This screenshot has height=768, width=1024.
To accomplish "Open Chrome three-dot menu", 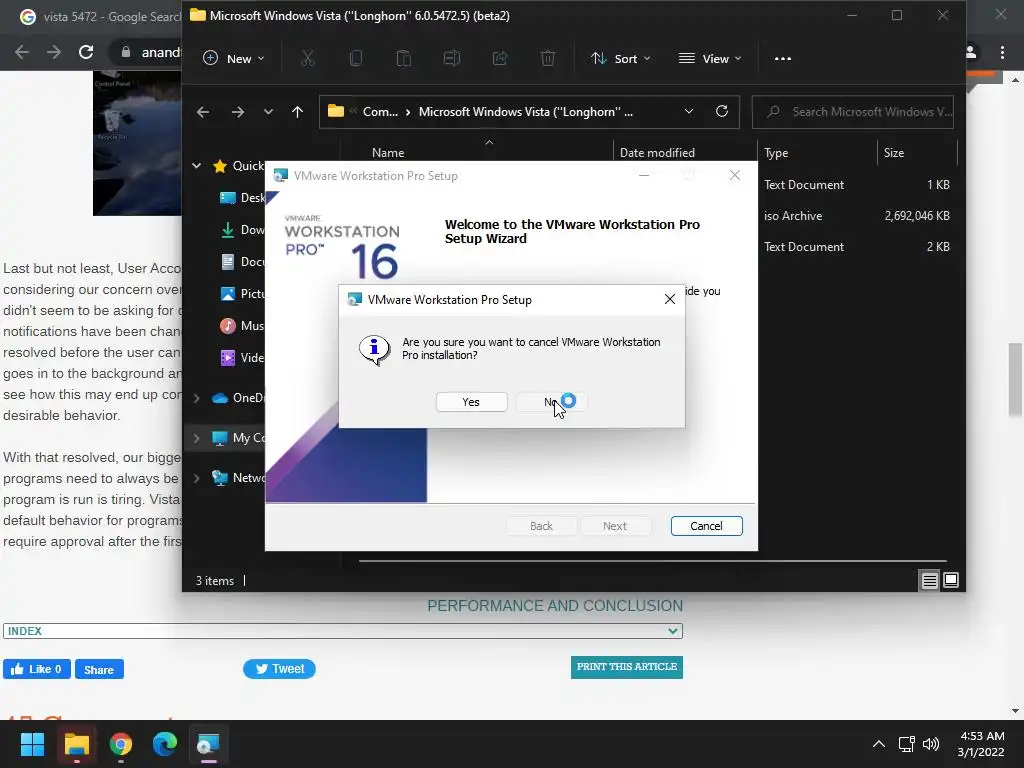I will coord(1002,52).
